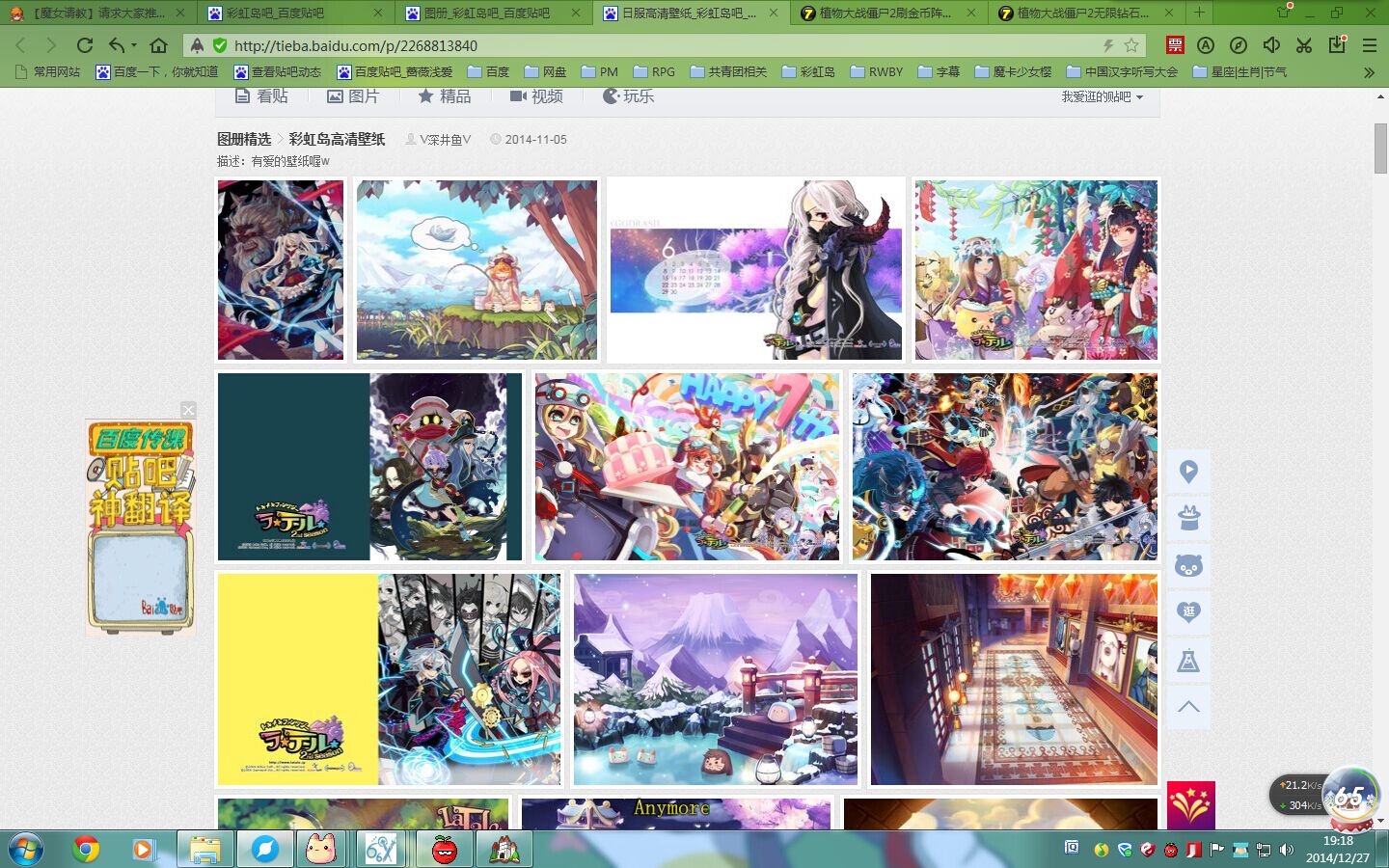Screen dimensions: 1389x868
Task: Switch to the 【魔女请教】 tab
Action: click(x=97, y=13)
